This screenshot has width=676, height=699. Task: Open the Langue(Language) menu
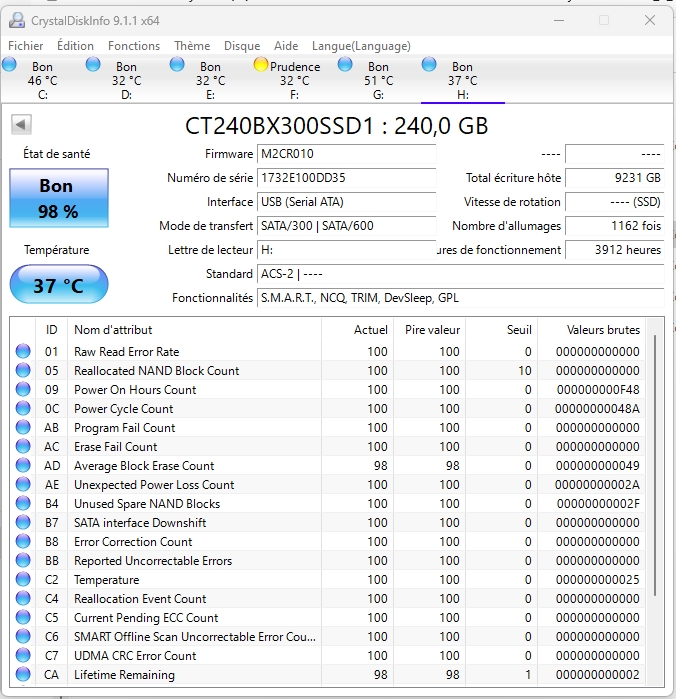[361, 46]
